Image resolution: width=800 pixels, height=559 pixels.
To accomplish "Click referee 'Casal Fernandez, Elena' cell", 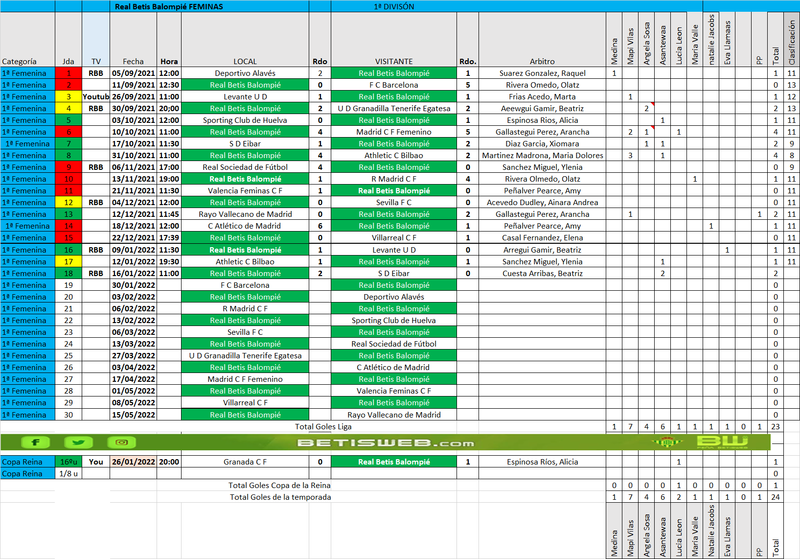I will pyautogui.click(x=542, y=238).
